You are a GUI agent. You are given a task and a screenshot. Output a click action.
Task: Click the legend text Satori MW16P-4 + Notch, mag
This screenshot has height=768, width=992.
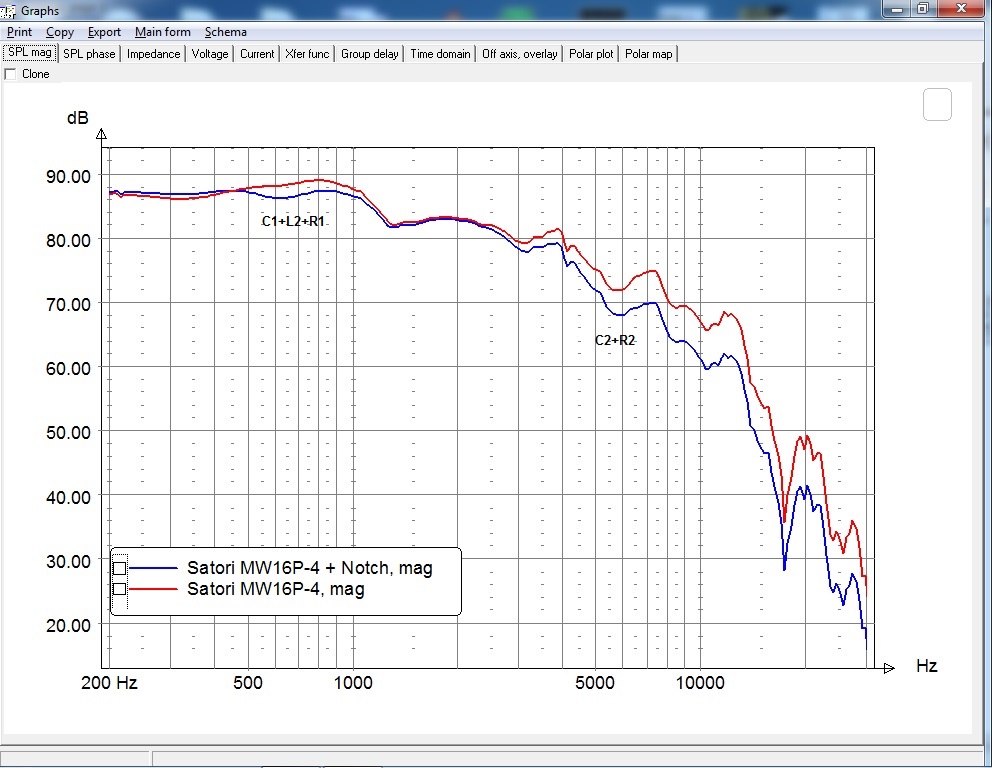pyautogui.click(x=309, y=568)
